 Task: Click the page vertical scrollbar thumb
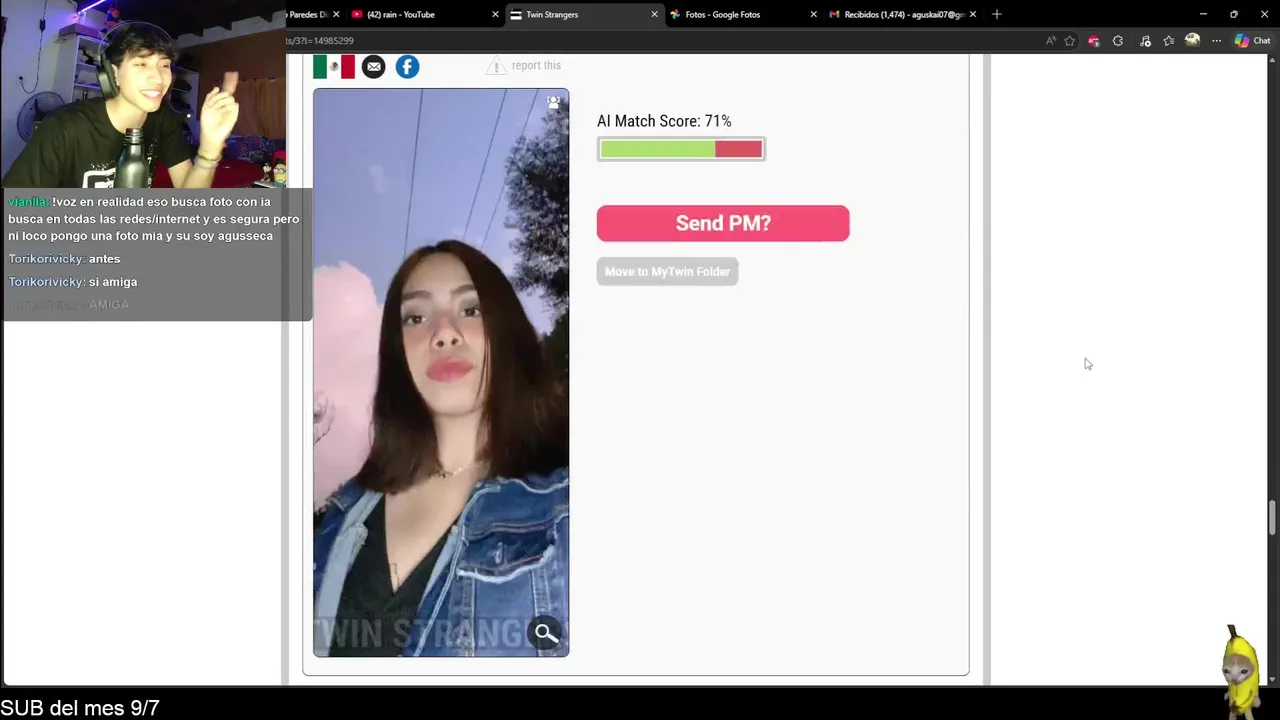(x=1273, y=517)
